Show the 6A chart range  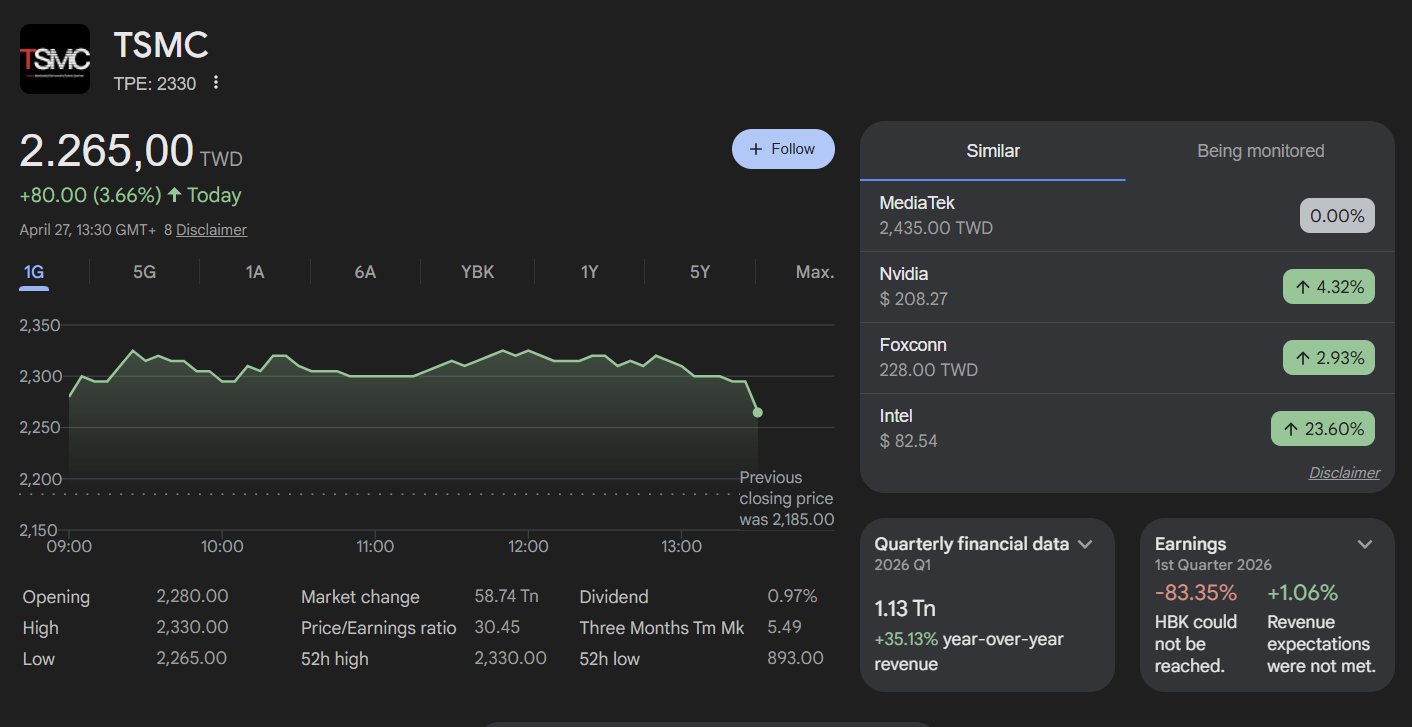[365, 272]
